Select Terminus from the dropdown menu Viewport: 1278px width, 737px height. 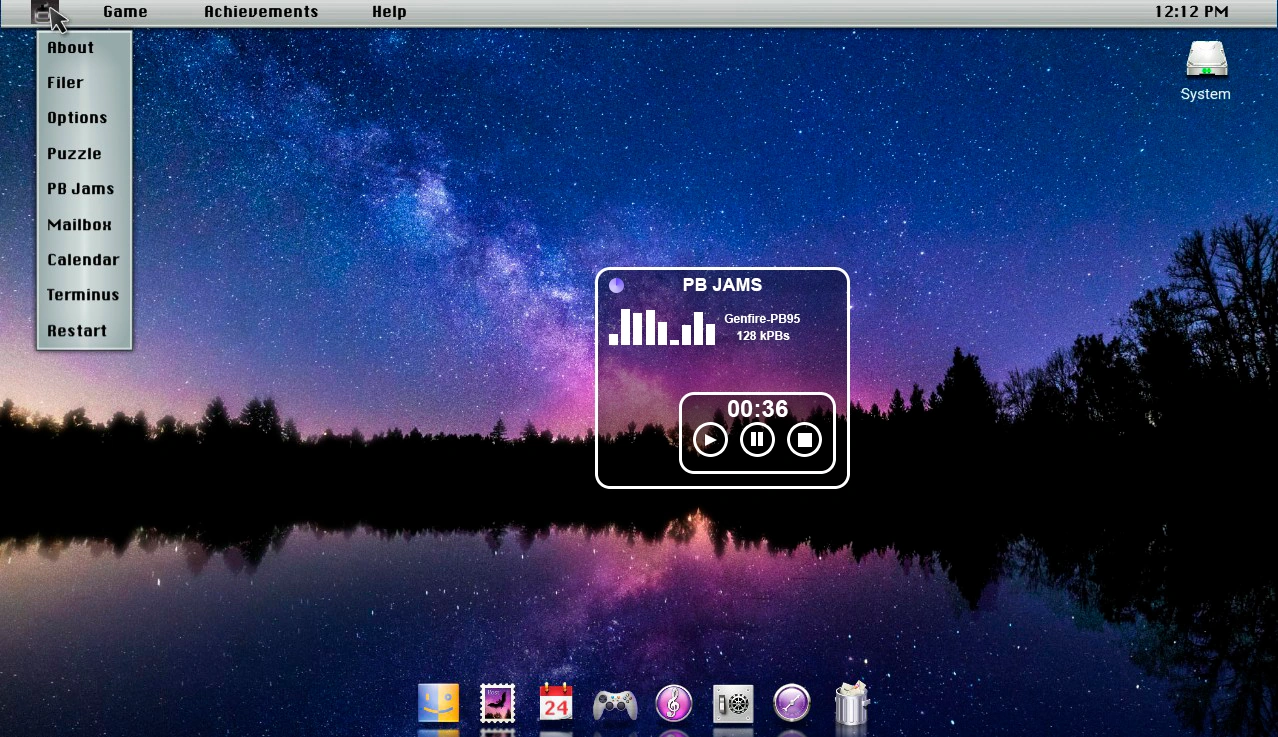pos(83,295)
